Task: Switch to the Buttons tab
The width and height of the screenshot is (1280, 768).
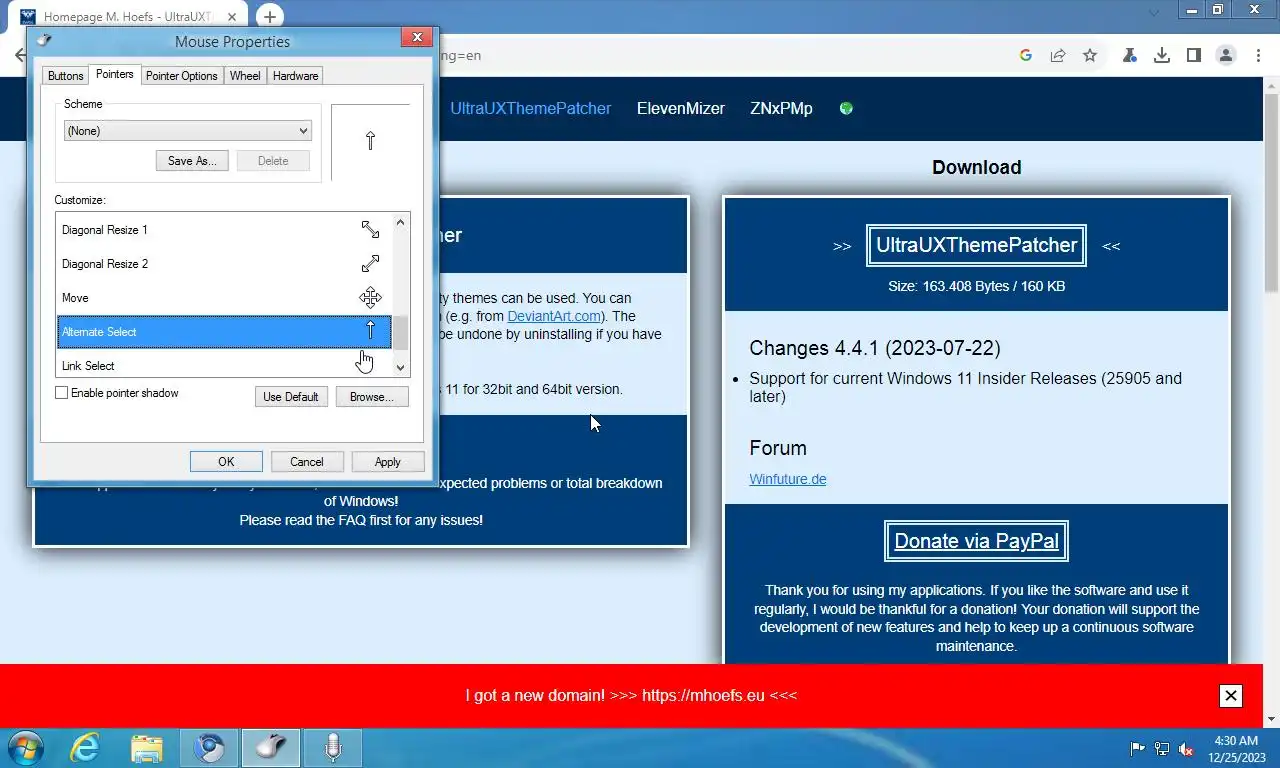Action: pyautogui.click(x=66, y=76)
